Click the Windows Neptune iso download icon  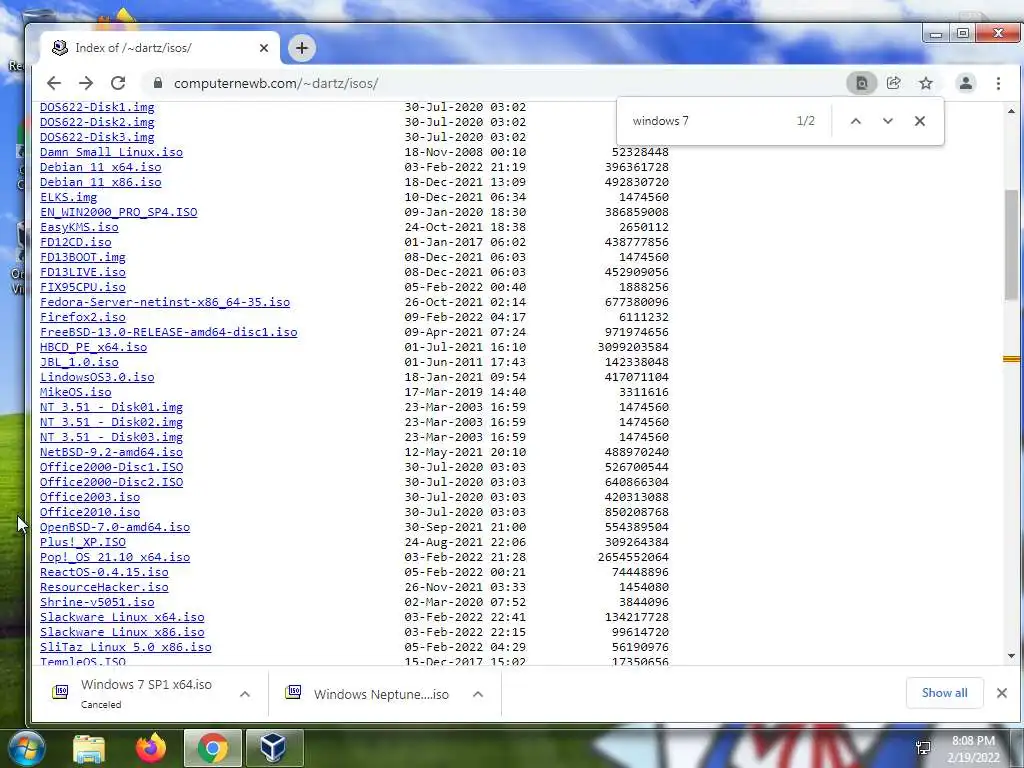tap(293, 692)
